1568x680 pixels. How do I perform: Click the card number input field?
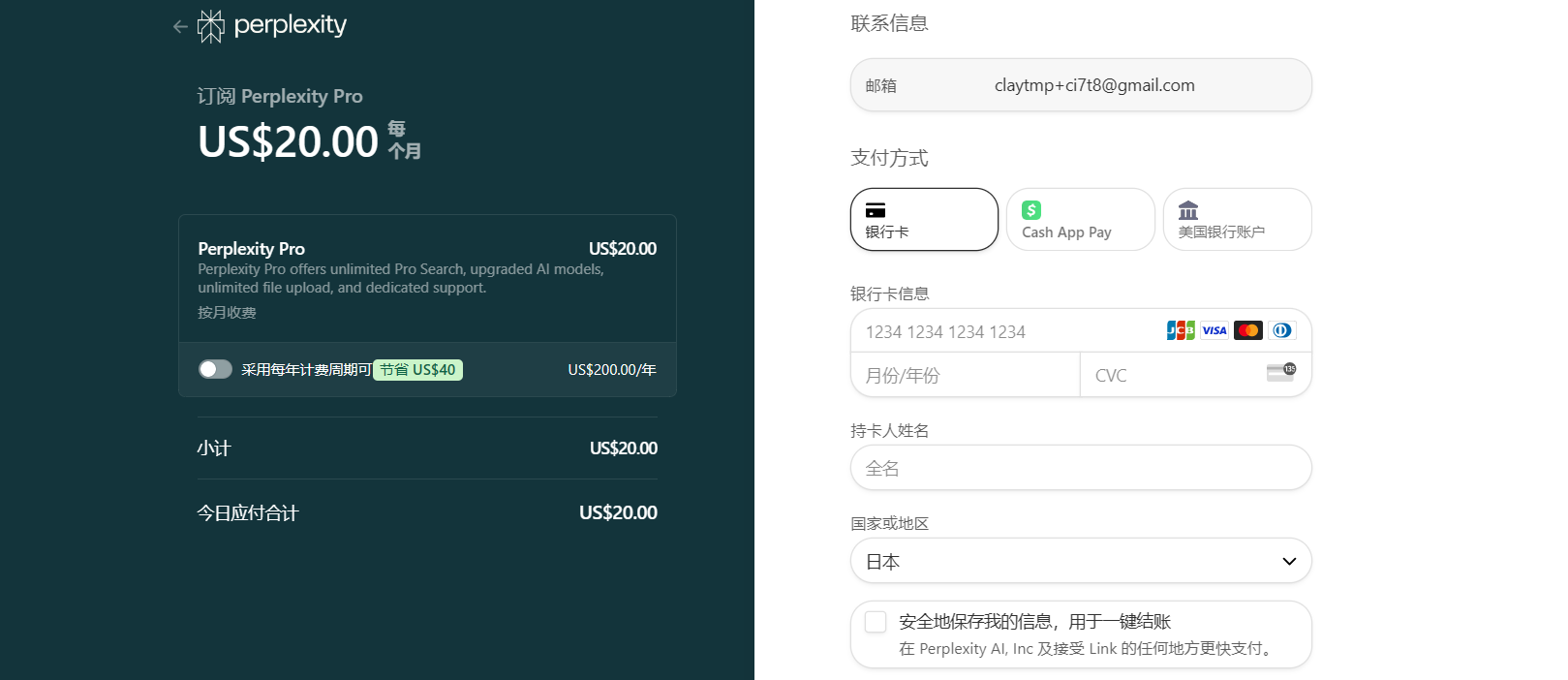[1081, 331]
